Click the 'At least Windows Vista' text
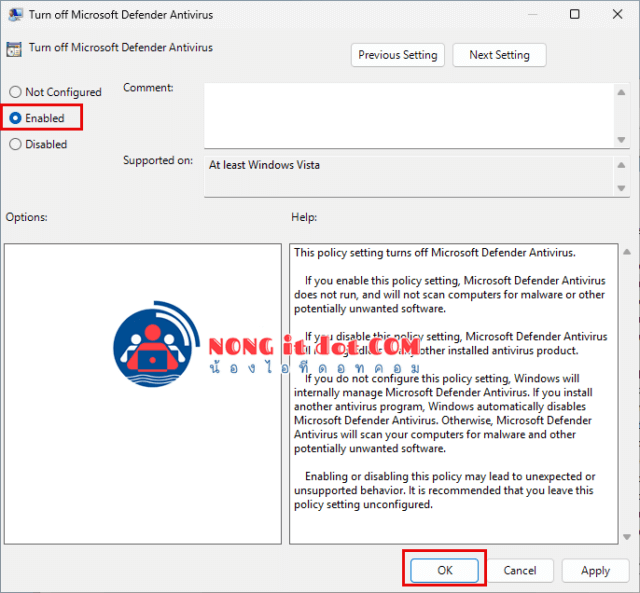The height and width of the screenshot is (593, 640). point(264,165)
